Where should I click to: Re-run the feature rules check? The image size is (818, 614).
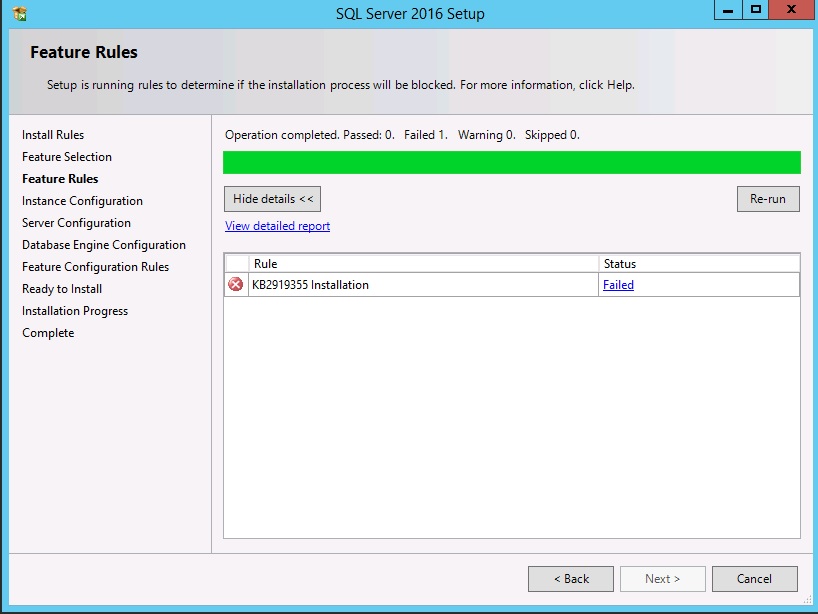[768, 199]
